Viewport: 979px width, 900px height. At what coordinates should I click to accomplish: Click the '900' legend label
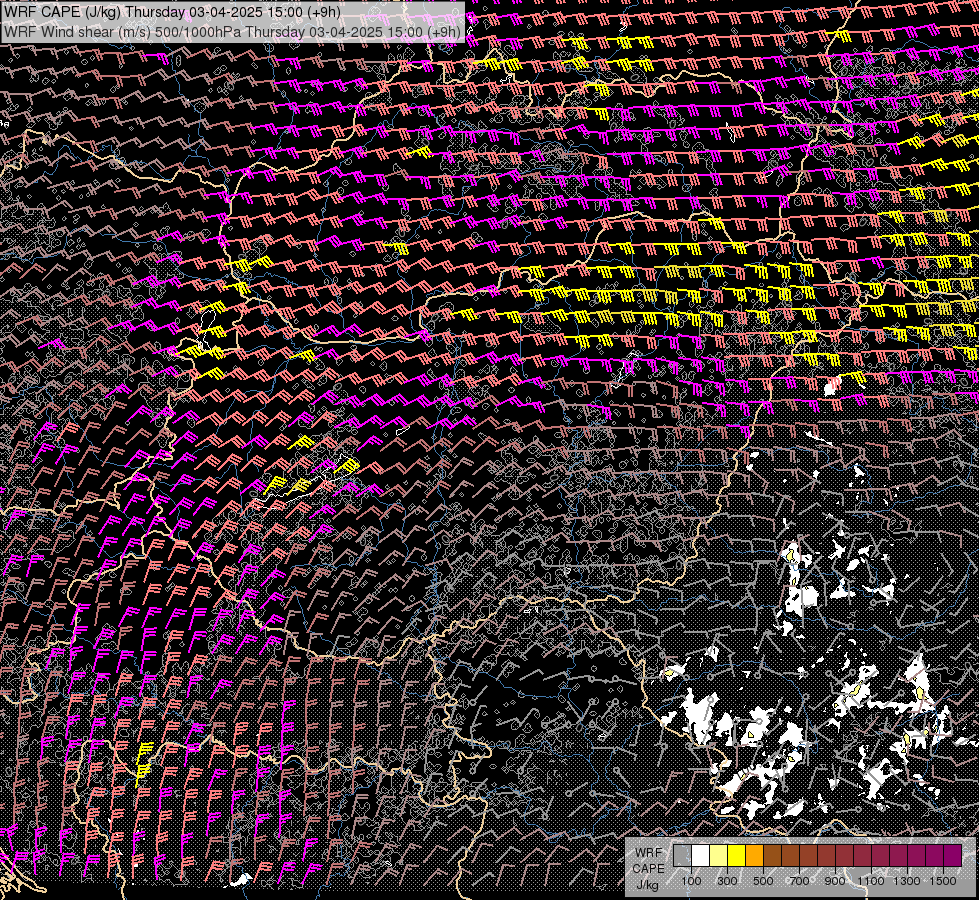[x=835, y=881]
